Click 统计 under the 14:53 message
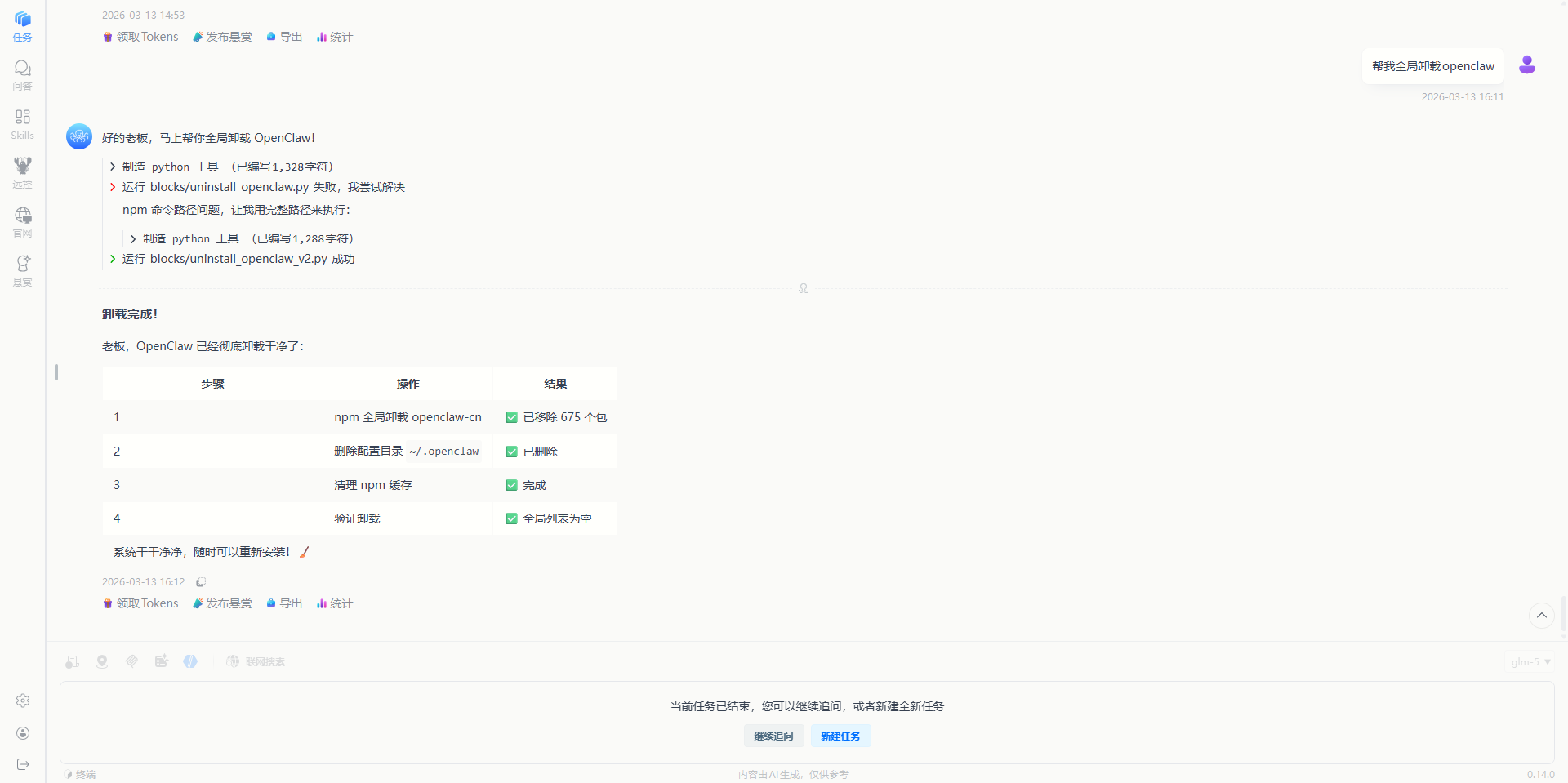 coord(335,37)
